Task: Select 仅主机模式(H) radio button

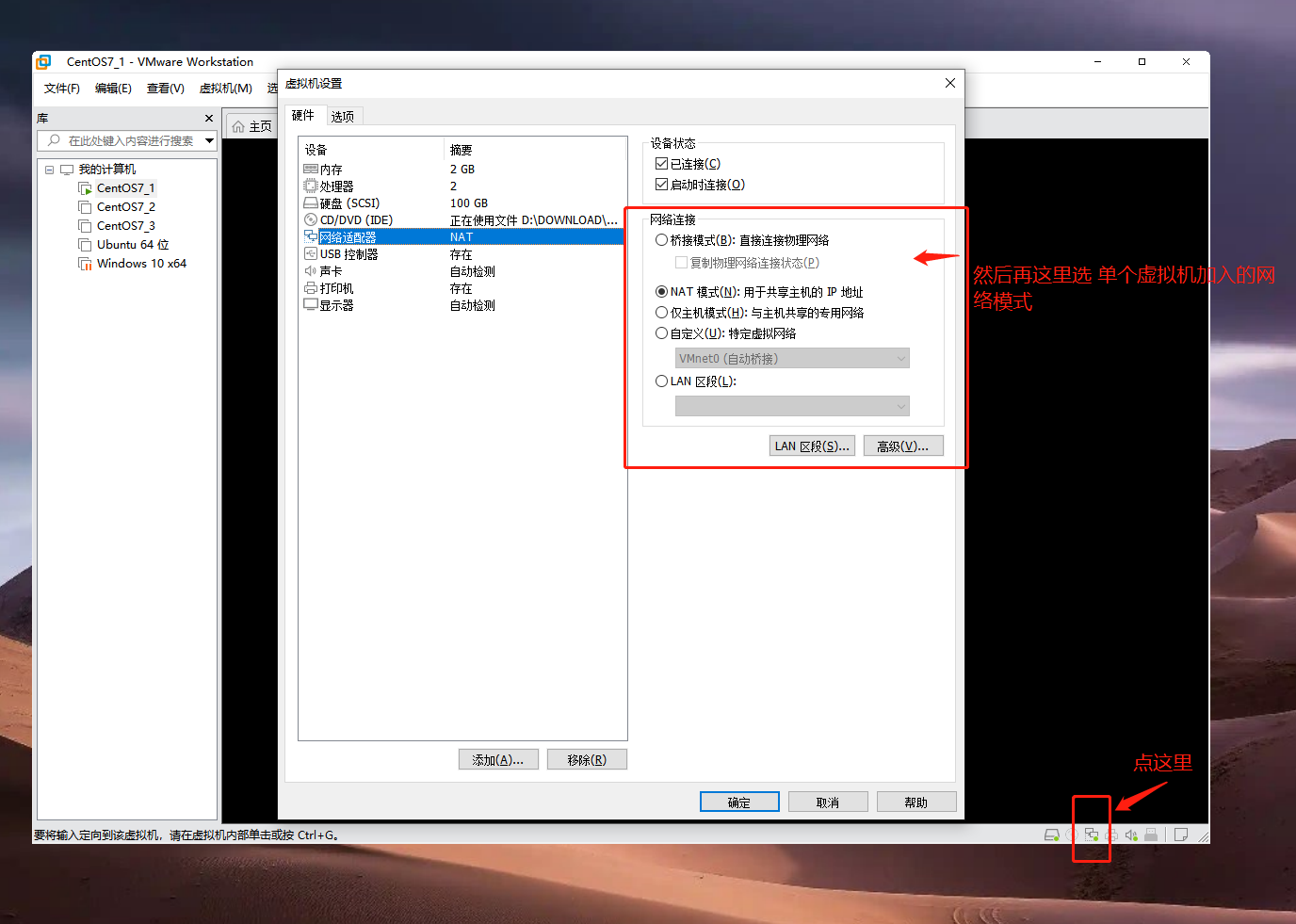Action: [662, 313]
